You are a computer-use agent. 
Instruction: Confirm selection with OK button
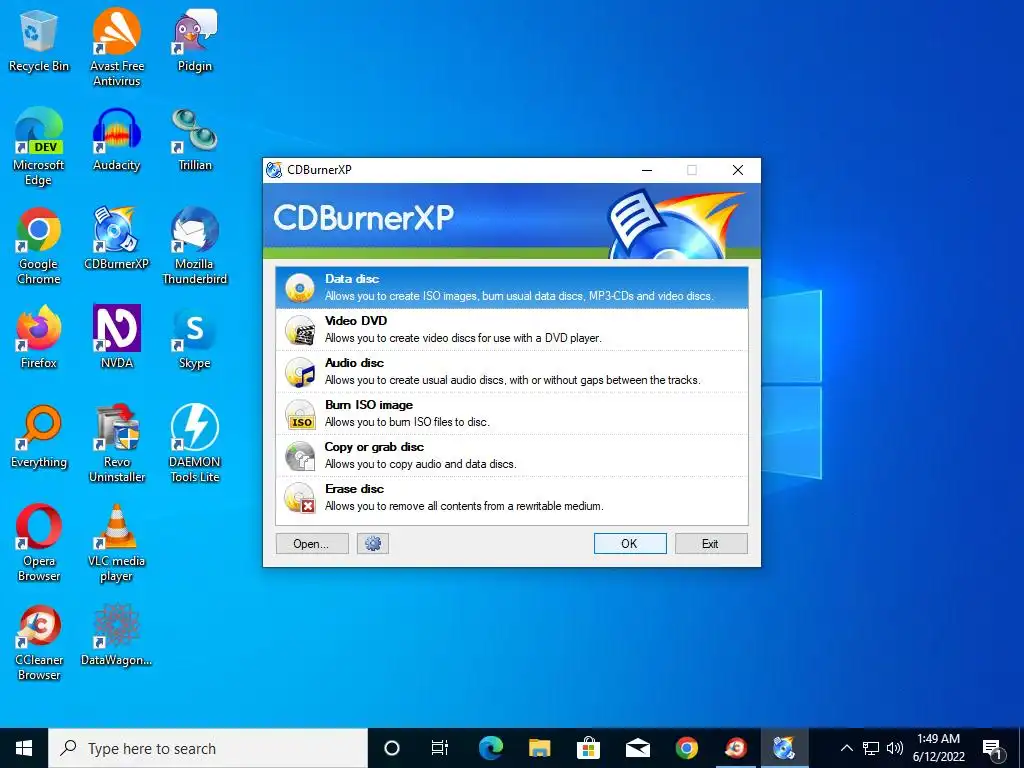pyautogui.click(x=630, y=543)
